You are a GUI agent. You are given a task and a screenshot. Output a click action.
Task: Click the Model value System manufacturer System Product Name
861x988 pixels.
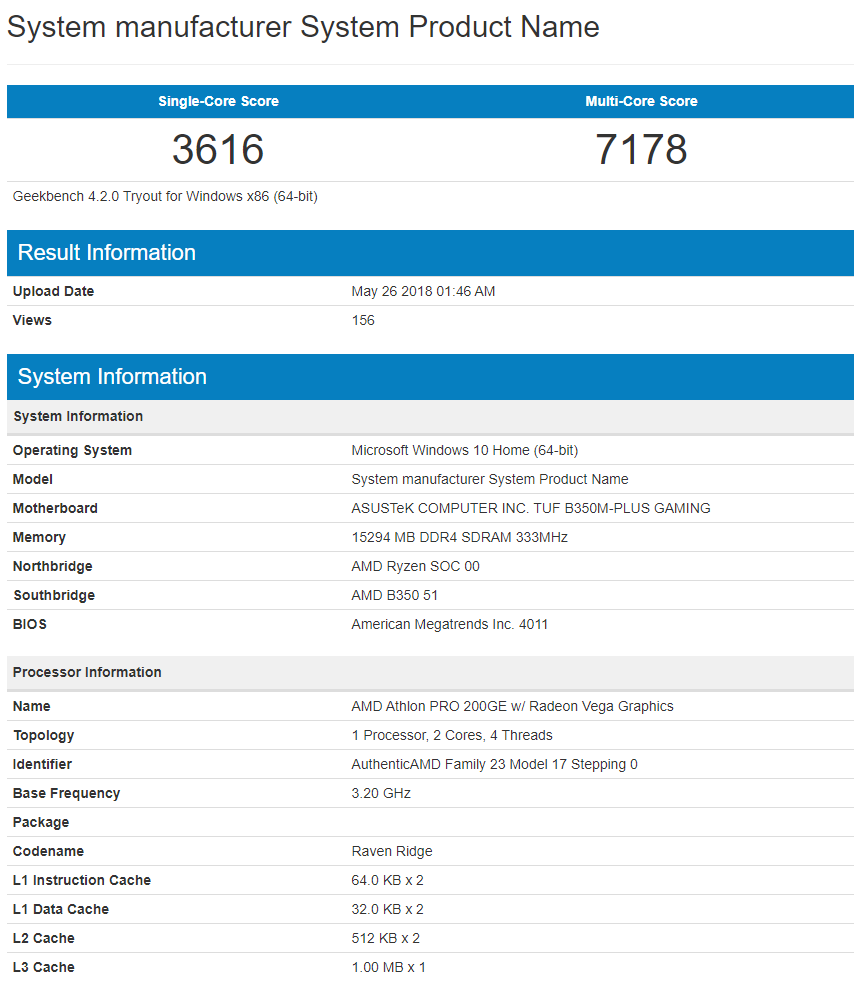point(490,480)
